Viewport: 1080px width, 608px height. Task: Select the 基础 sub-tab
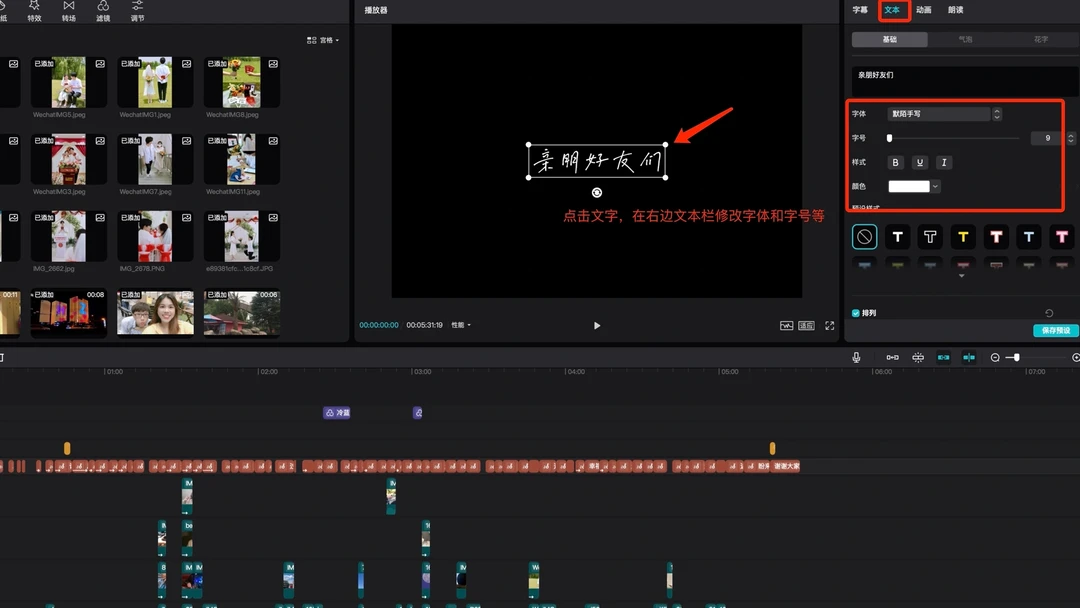coord(890,39)
